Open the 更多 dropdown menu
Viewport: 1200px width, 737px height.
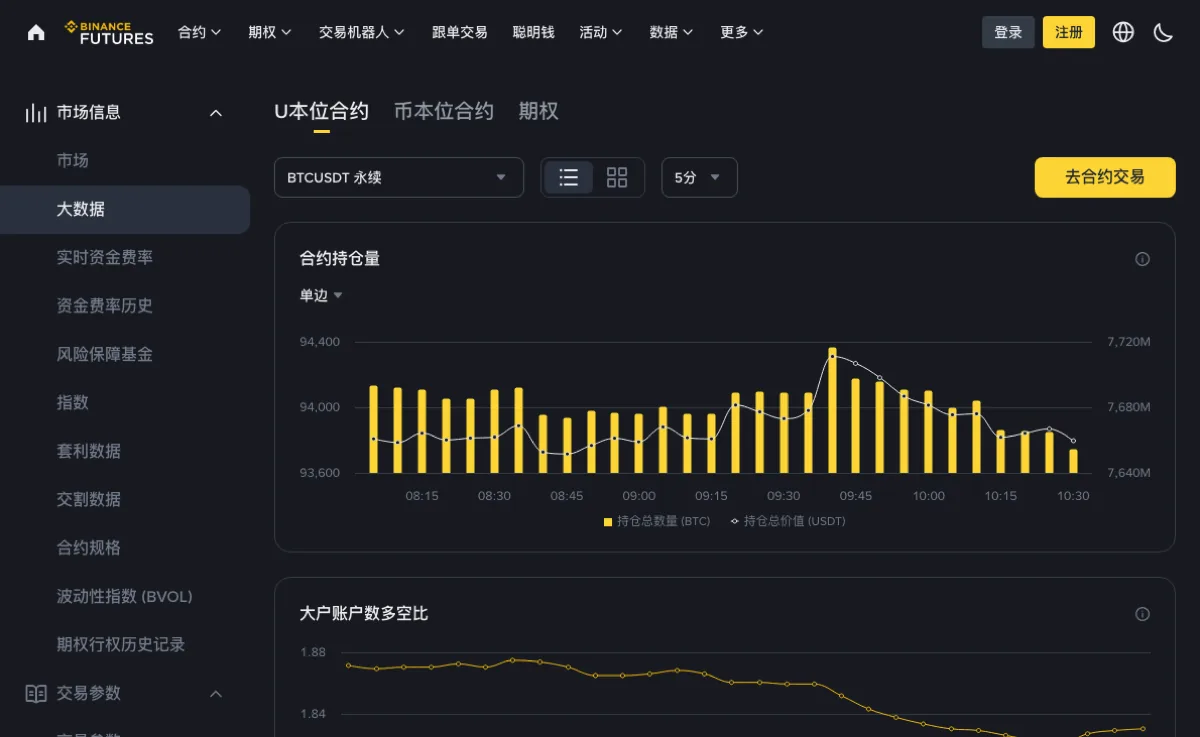[x=742, y=32]
